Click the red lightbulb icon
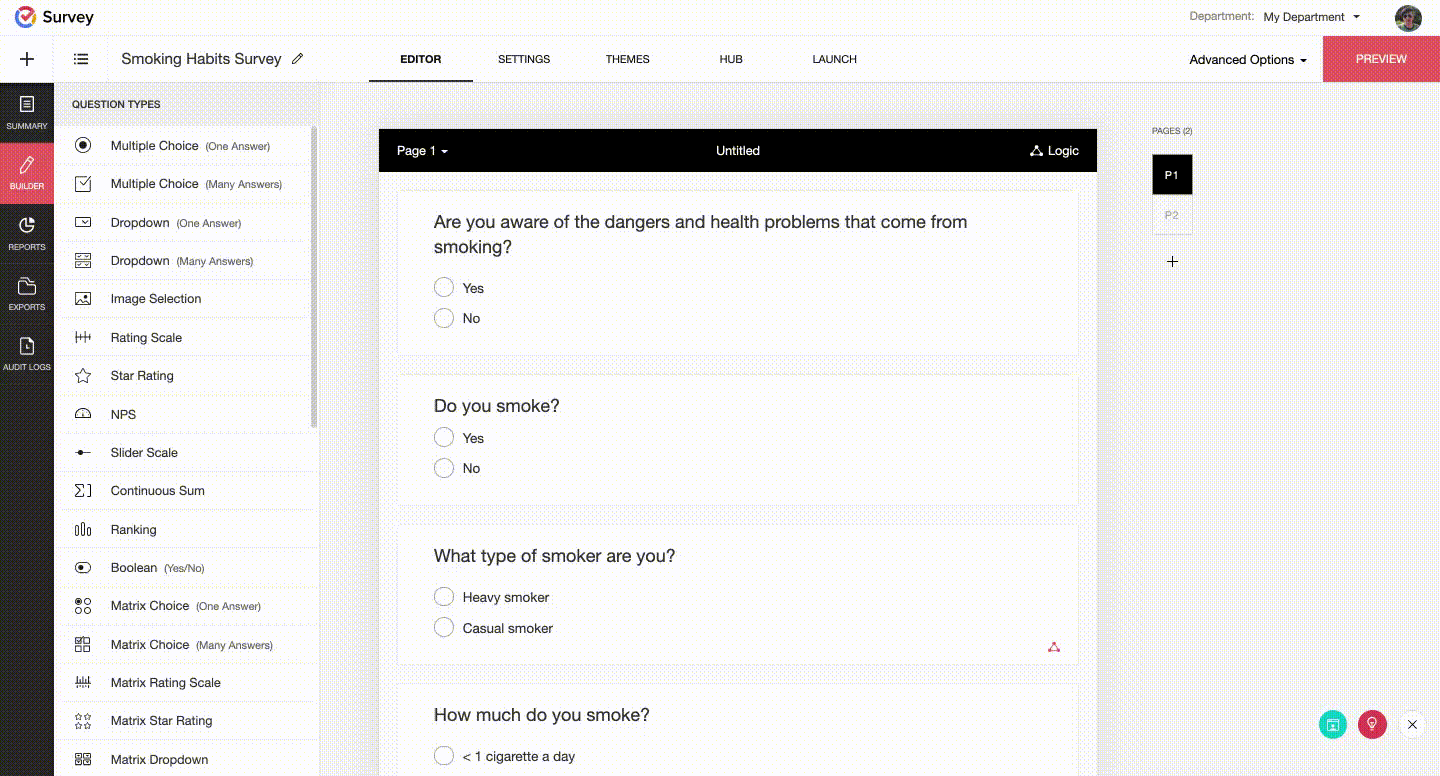This screenshot has height=776, width=1440. (x=1372, y=724)
